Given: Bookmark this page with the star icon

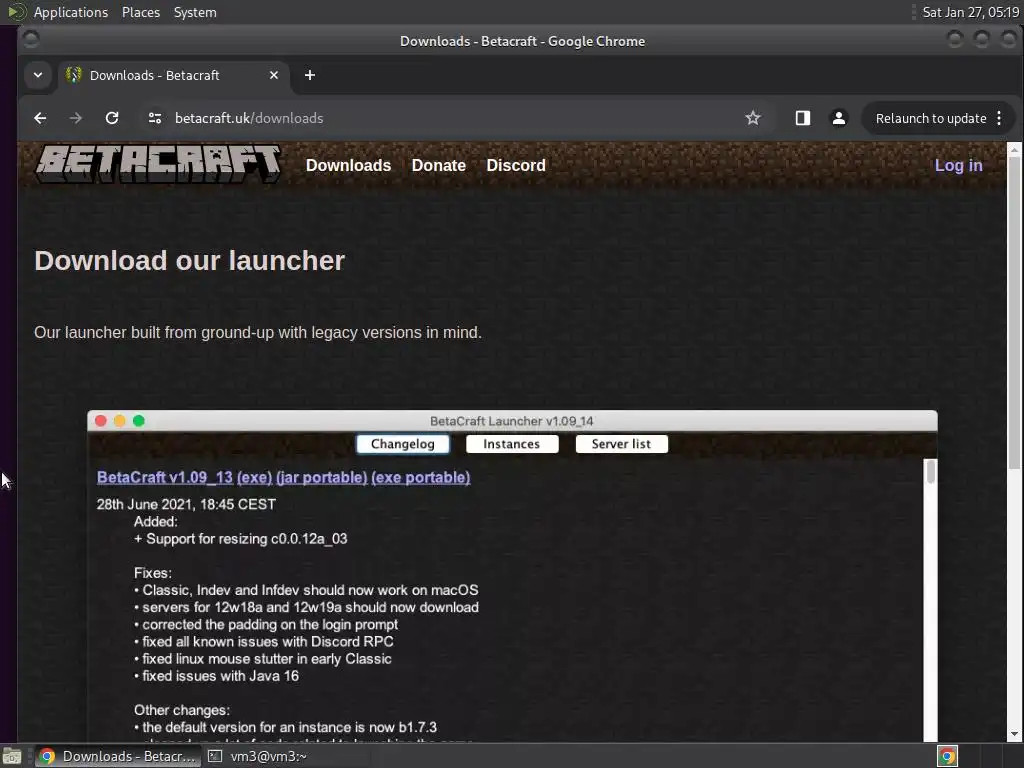Looking at the screenshot, I should pos(753,118).
